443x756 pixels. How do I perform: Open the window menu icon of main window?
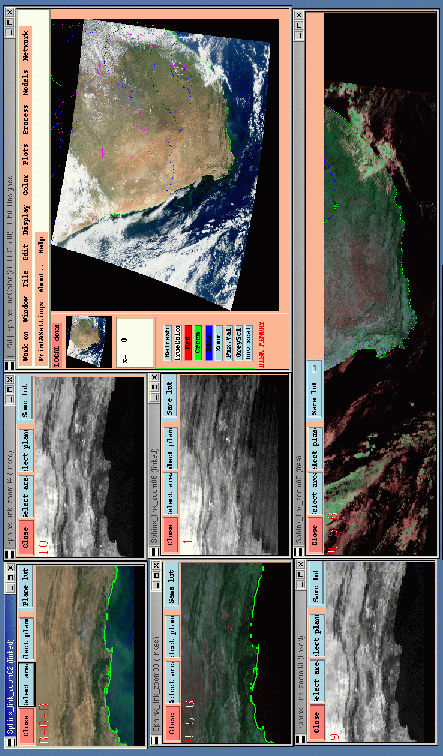click(x=10, y=367)
